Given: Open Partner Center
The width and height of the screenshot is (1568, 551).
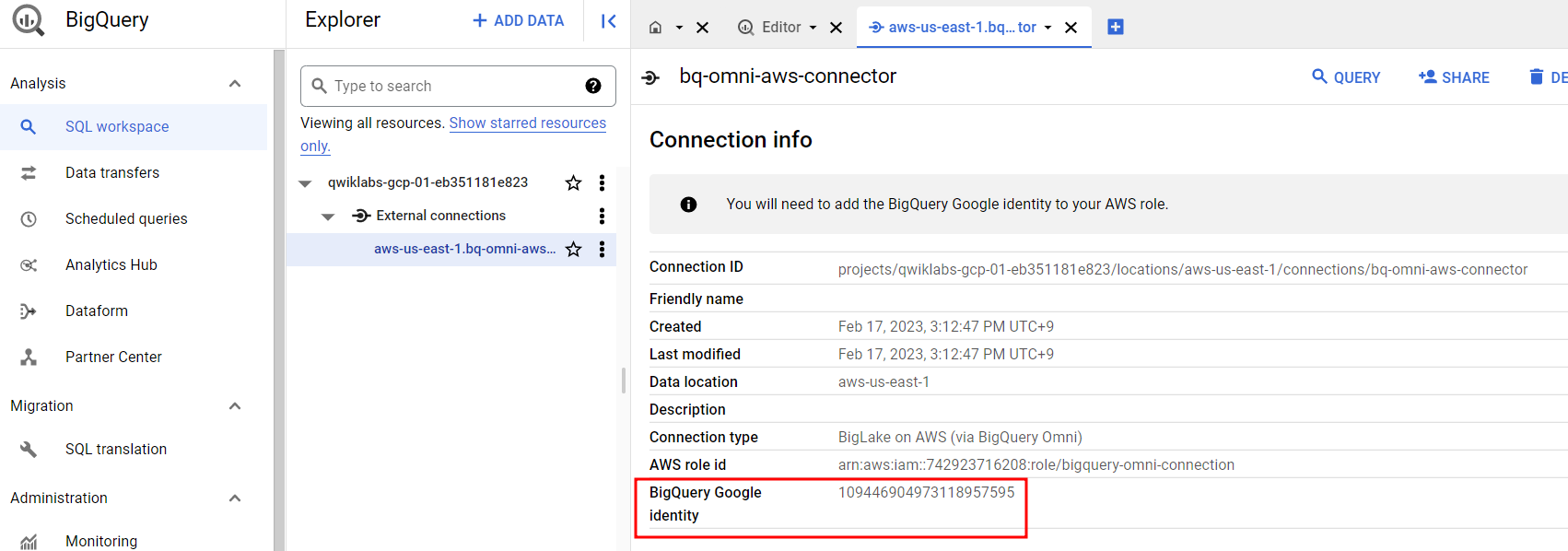Looking at the screenshot, I should click(113, 358).
